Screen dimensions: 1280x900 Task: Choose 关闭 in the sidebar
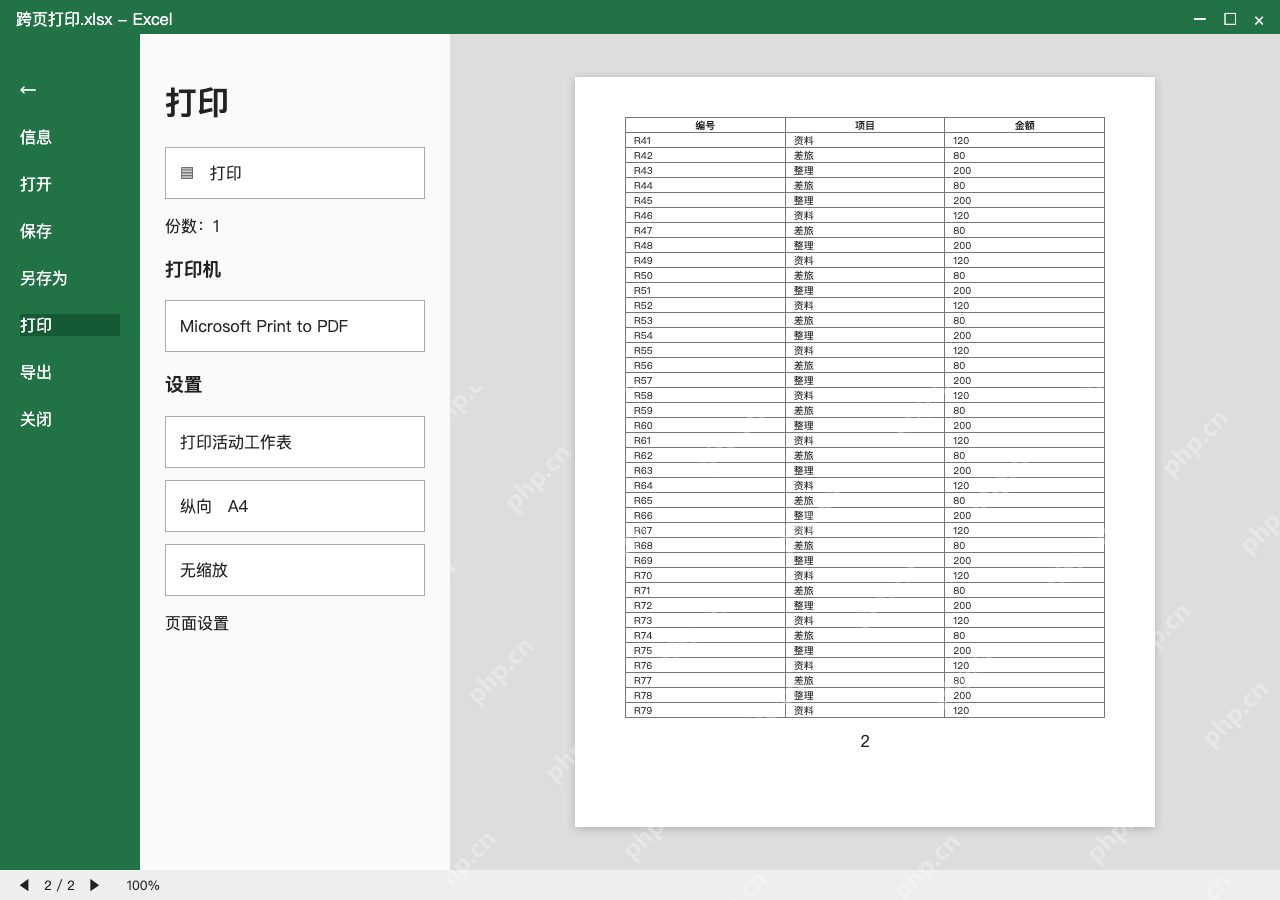pyautogui.click(x=36, y=419)
